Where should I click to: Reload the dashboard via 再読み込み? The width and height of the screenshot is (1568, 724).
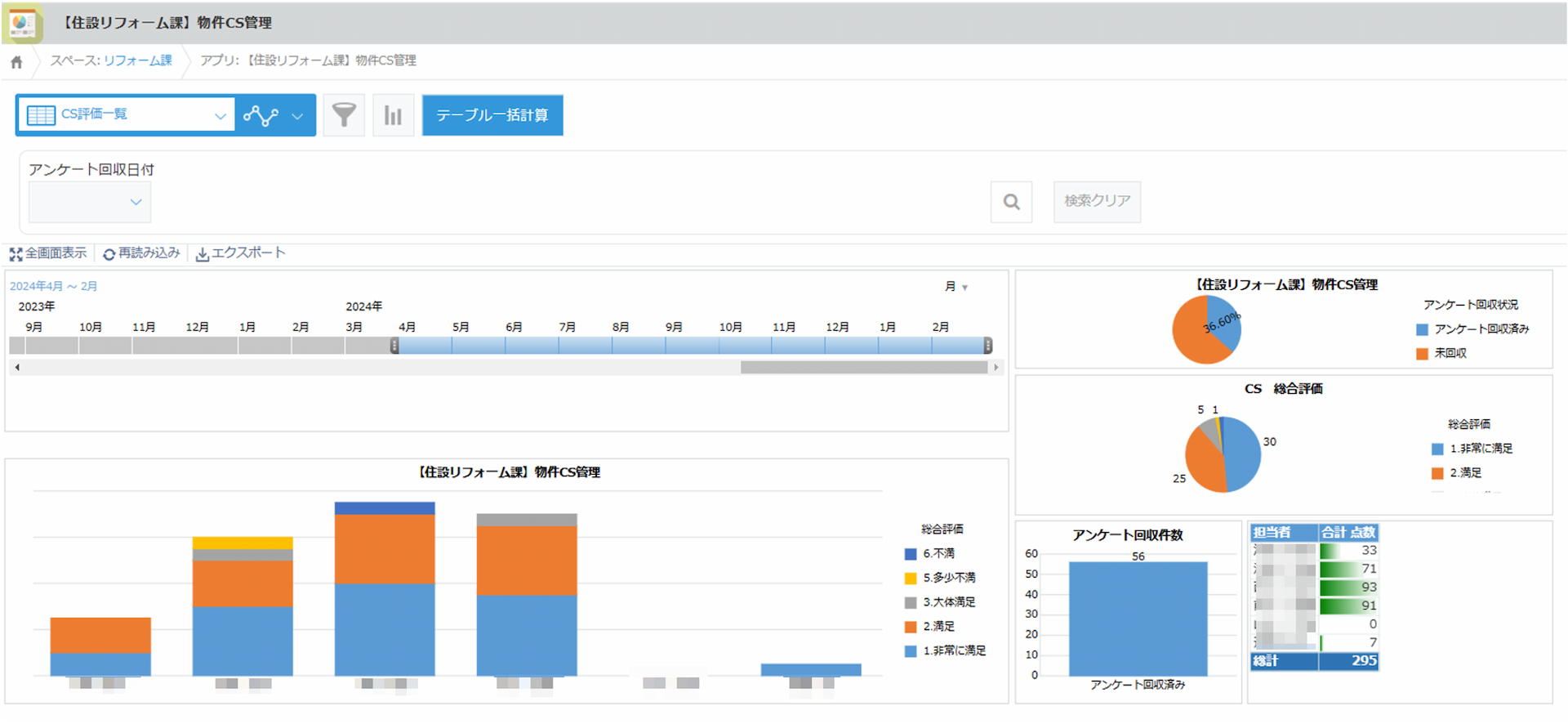click(141, 254)
